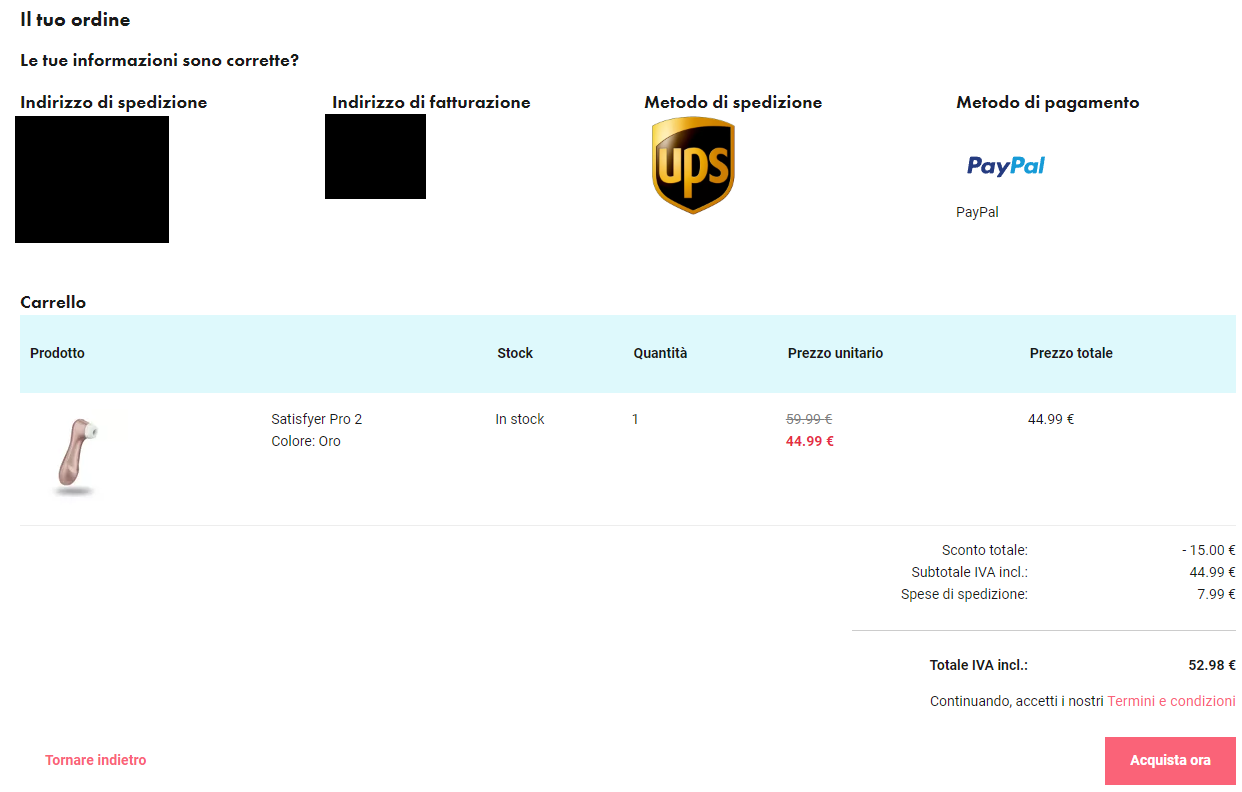Screen dimensions: 1242x792
Task: Click the Totale IVA incl. amount 52.98 €
Action: [1211, 665]
